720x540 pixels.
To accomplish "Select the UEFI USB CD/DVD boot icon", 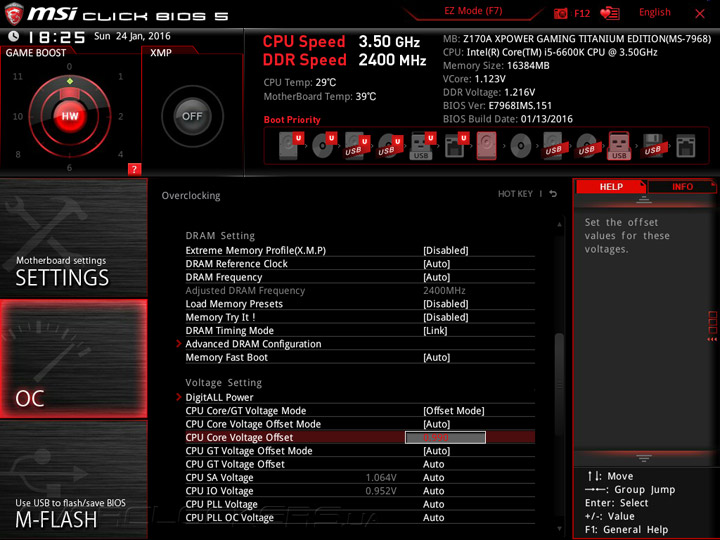I will 390,146.
